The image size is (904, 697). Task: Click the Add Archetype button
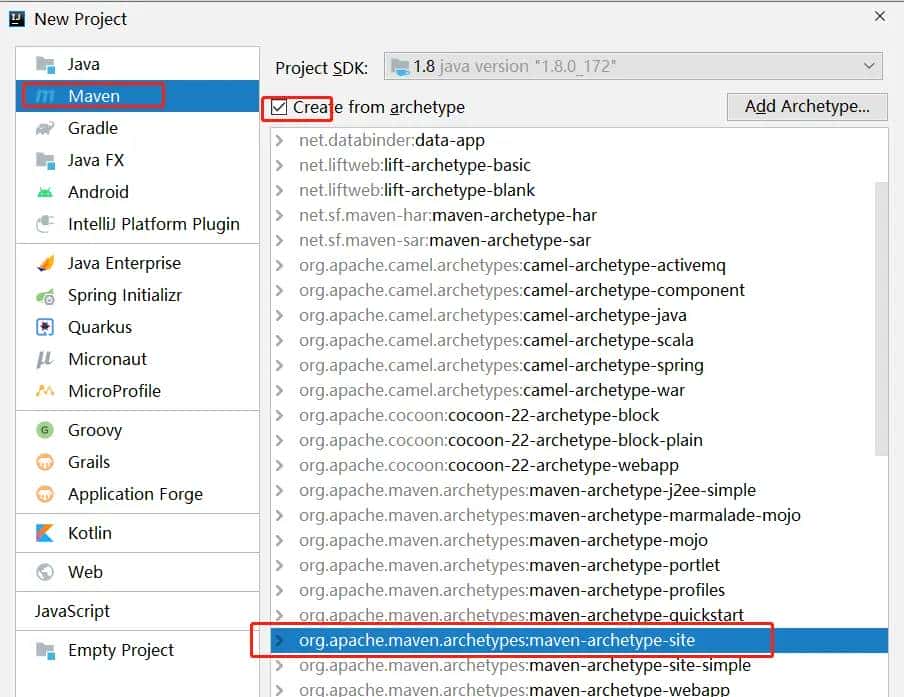807,107
